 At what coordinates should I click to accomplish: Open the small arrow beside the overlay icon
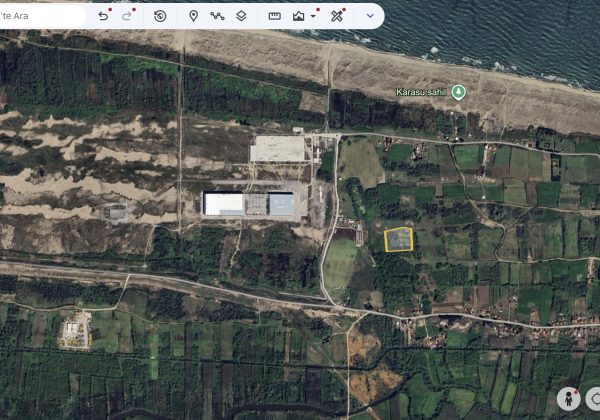(x=313, y=16)
